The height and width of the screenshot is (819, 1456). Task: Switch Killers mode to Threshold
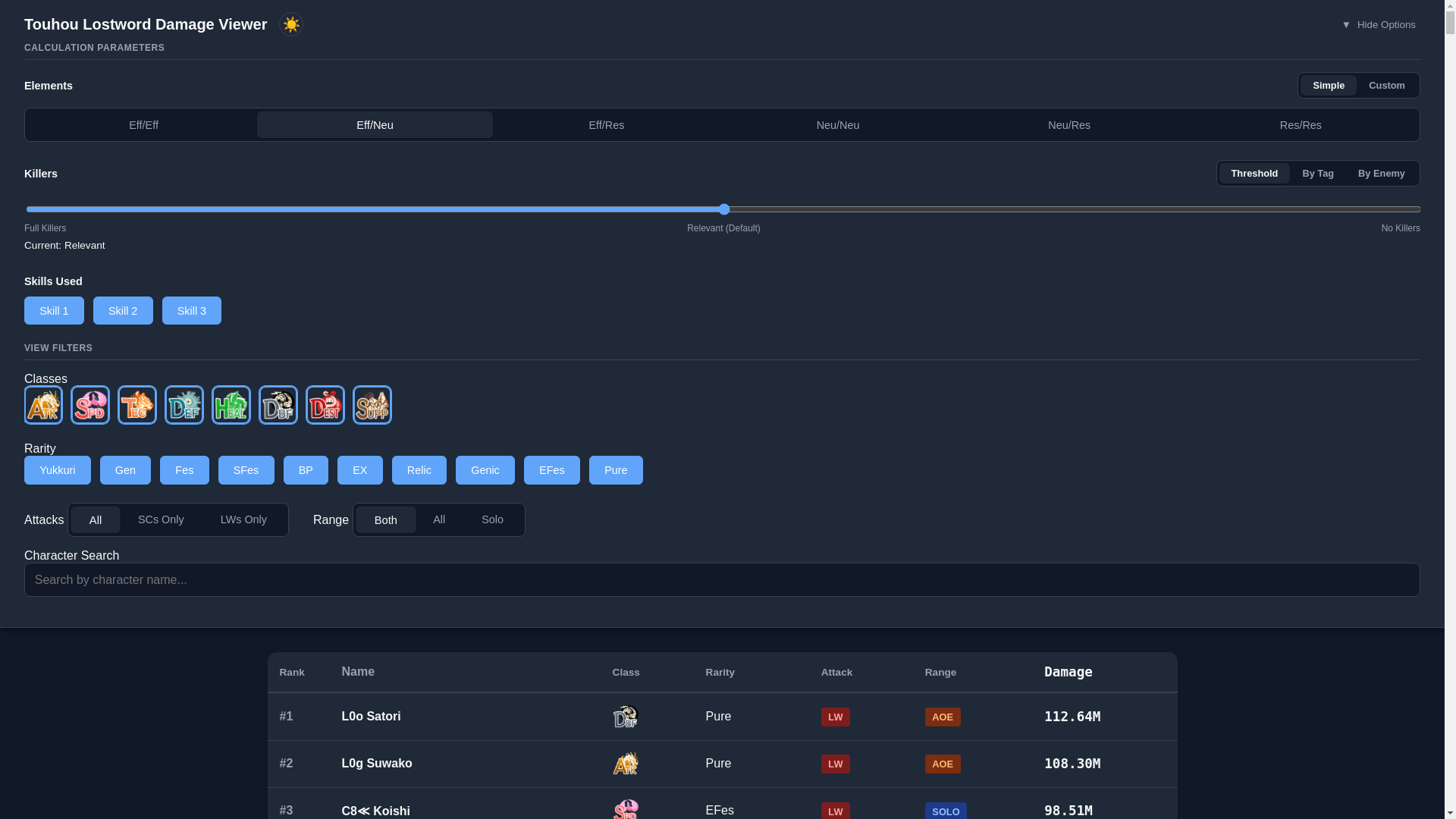coord(1254,174)
